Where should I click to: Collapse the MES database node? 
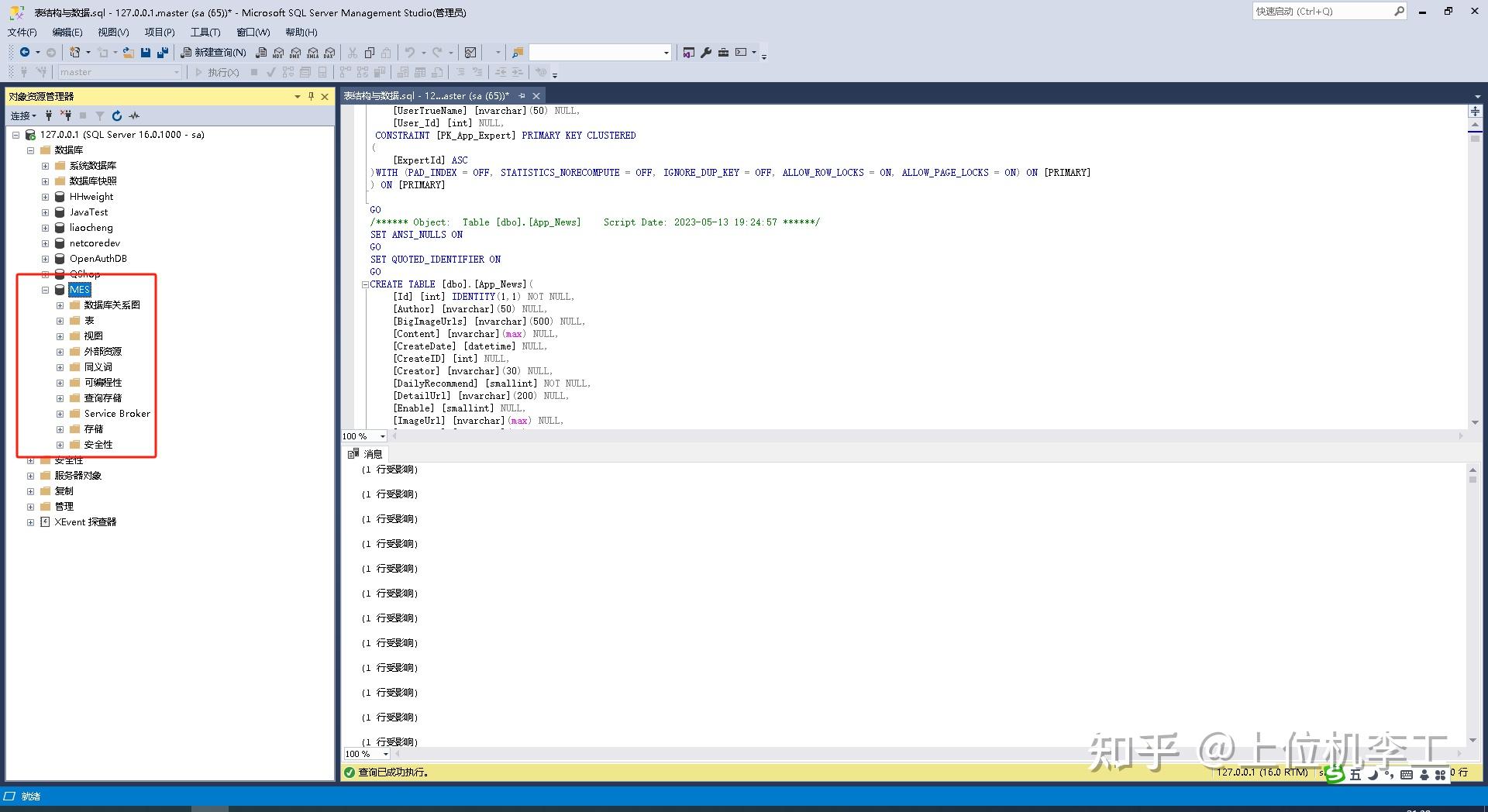click(45, 290)
